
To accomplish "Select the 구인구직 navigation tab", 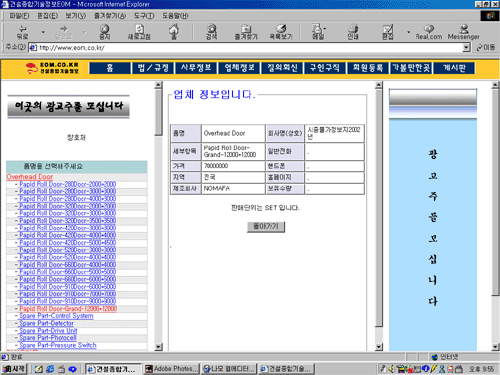I will click(x=325, y=68).
